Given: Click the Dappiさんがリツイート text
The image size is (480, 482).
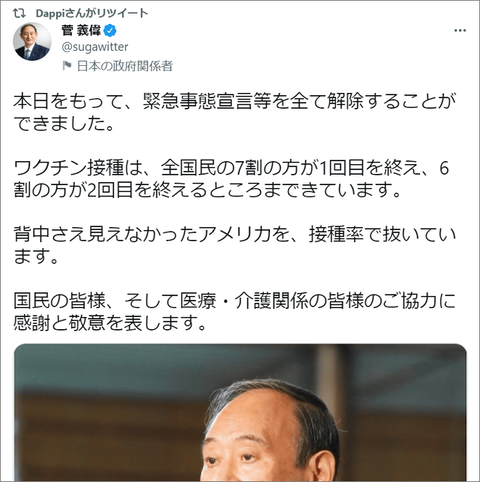Looking at the screenshot, I should 92,13.
